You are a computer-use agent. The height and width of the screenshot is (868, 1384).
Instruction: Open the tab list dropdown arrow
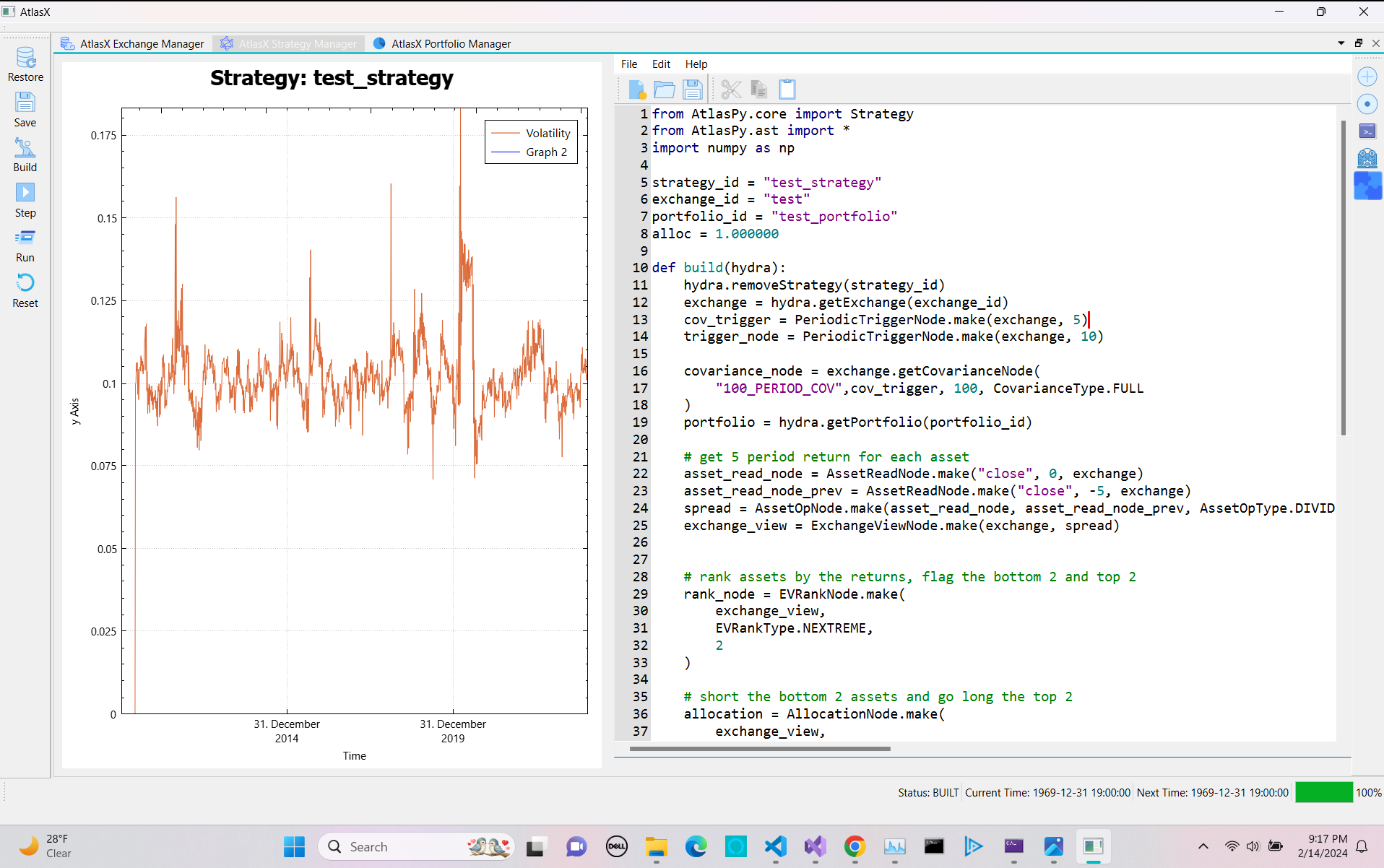(1341, 43)
